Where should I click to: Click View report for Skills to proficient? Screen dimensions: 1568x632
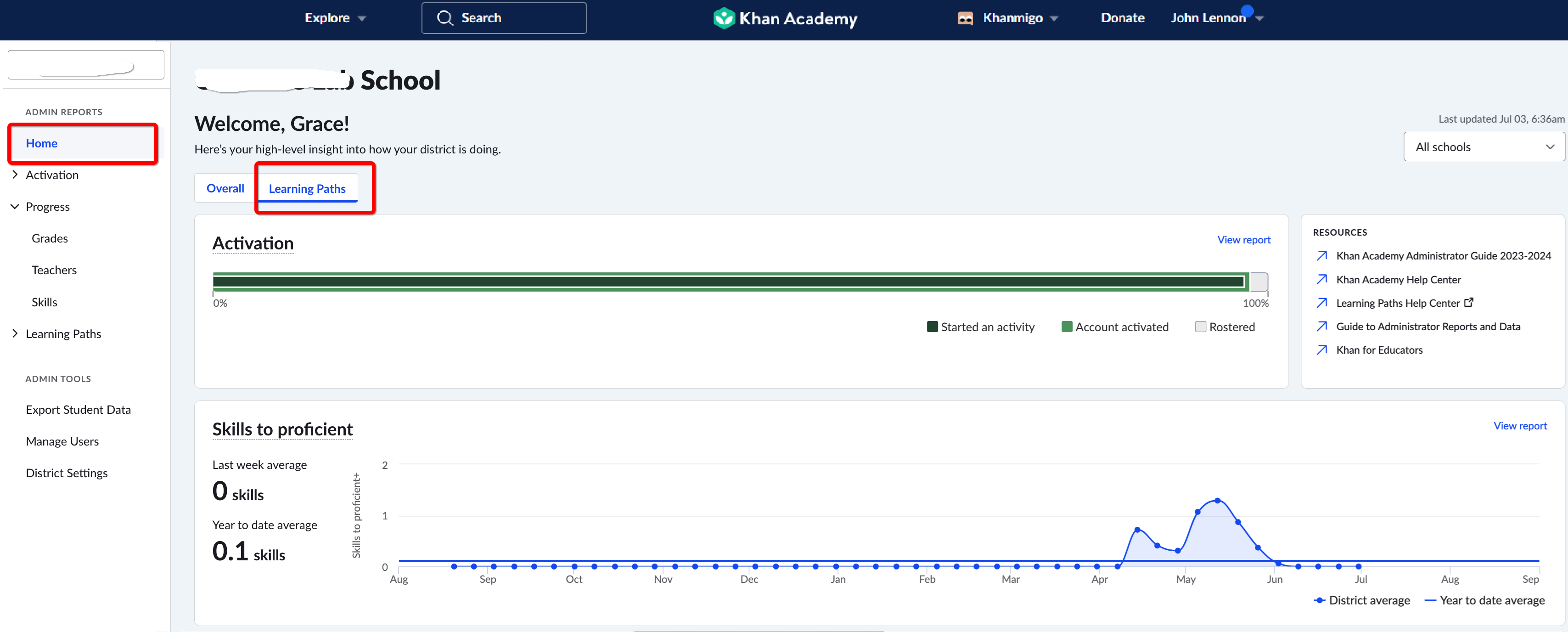point(1520,426)
